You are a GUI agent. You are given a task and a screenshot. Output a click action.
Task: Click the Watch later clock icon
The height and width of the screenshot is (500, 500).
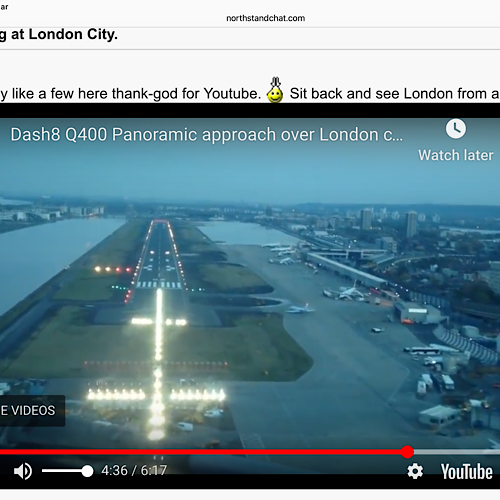pyautogui.click(x=456, y=129)
